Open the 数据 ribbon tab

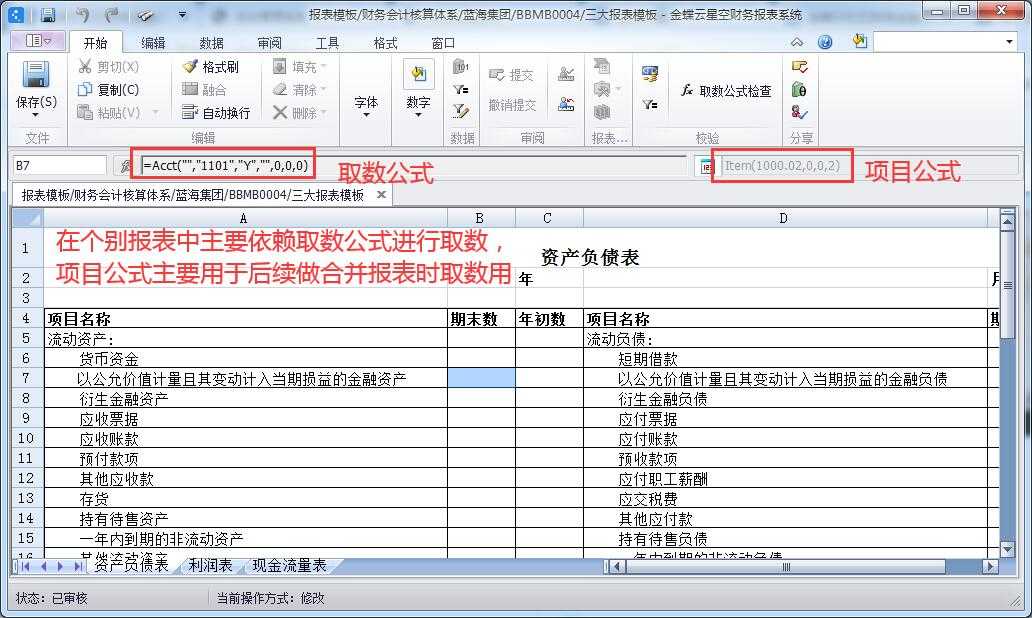(x=211, y=43)
